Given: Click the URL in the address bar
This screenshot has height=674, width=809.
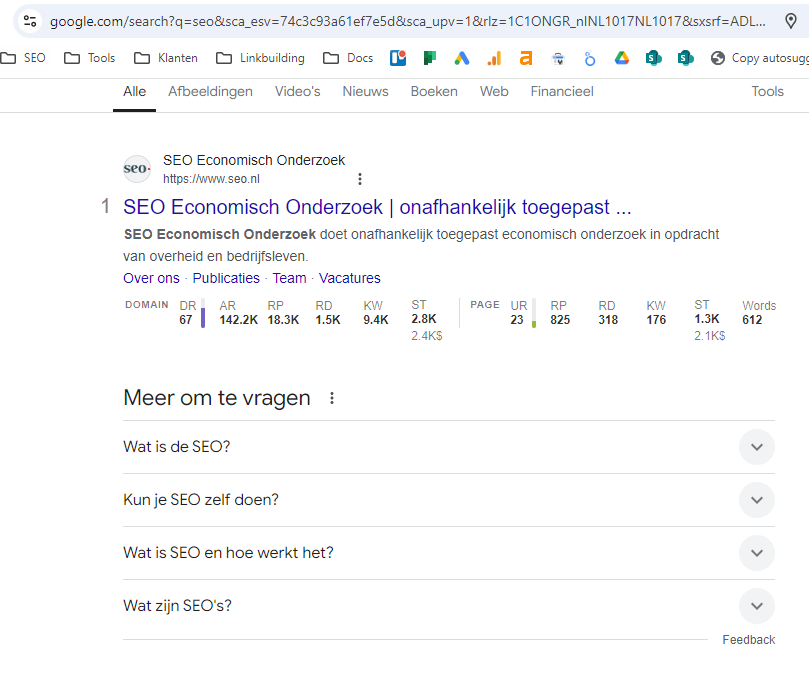Looking at the screenshot, I should pyautogui.click(x=400, y=20).
